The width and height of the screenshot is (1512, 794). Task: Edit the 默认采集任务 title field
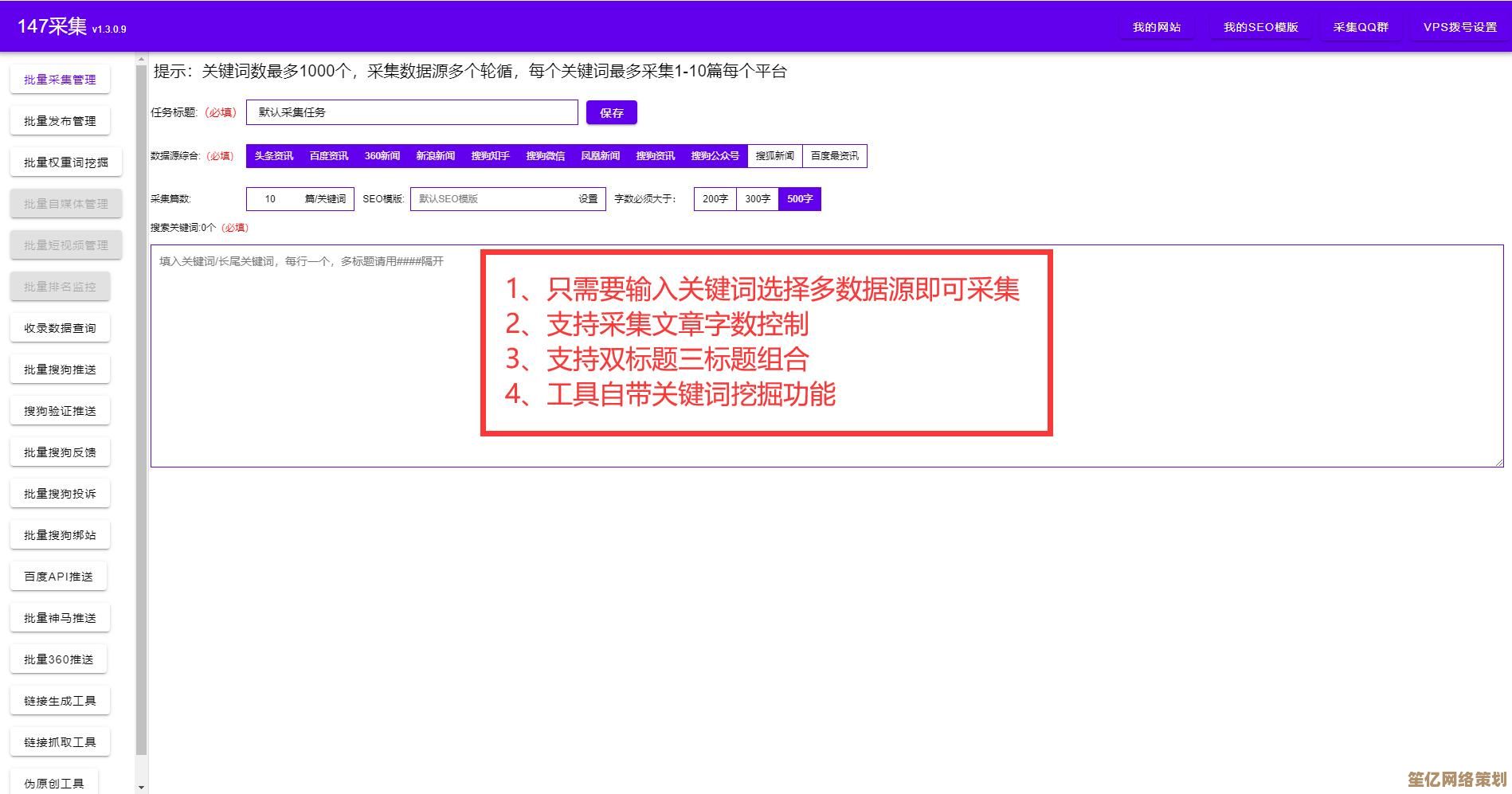pyautogui.click(x=412, y=112)
